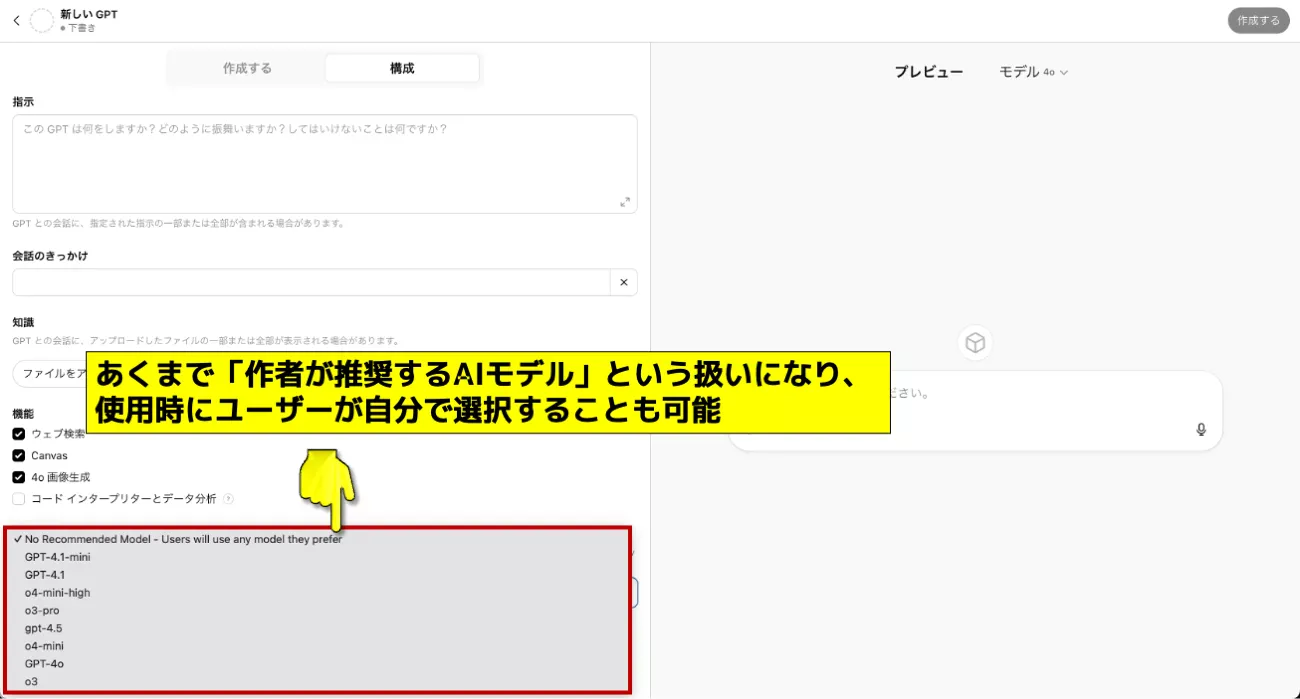1300x699 pixels.
Task: Click the 新しい GPT title text
Action: tap(88, 14)
